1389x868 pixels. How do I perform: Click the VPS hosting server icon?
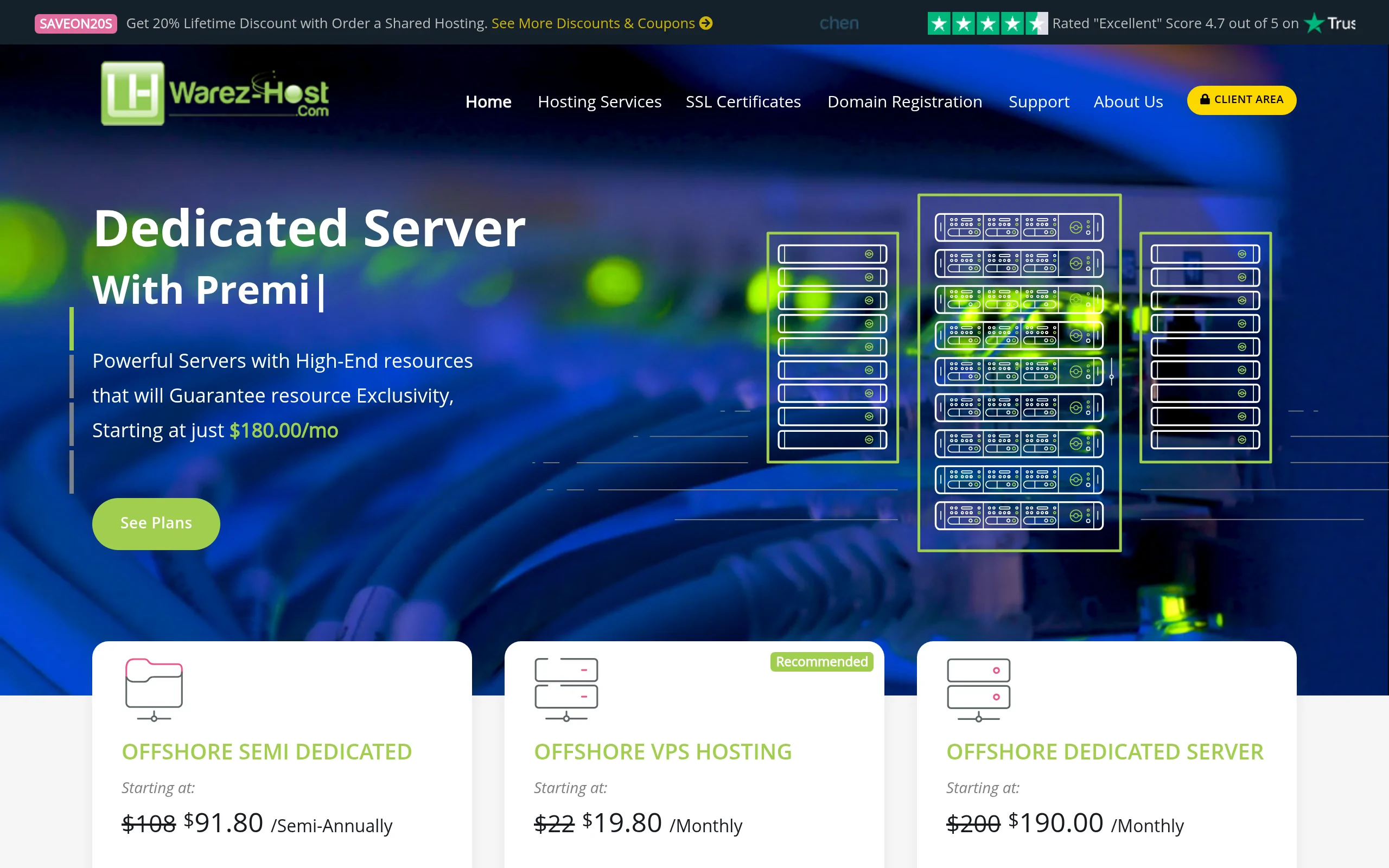pyautogui.click(x=566, y=690)
